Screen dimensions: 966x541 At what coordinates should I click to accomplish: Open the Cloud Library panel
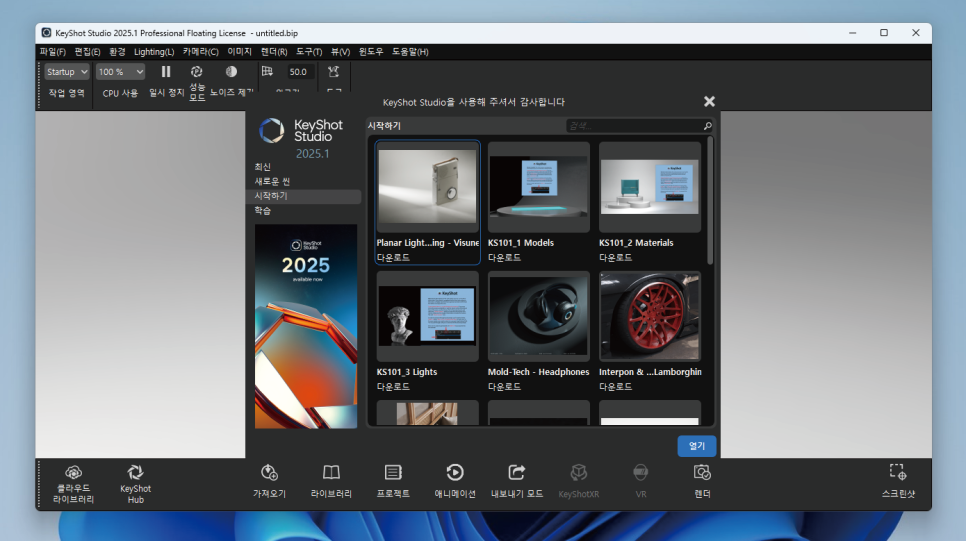[x=73, y=484]
